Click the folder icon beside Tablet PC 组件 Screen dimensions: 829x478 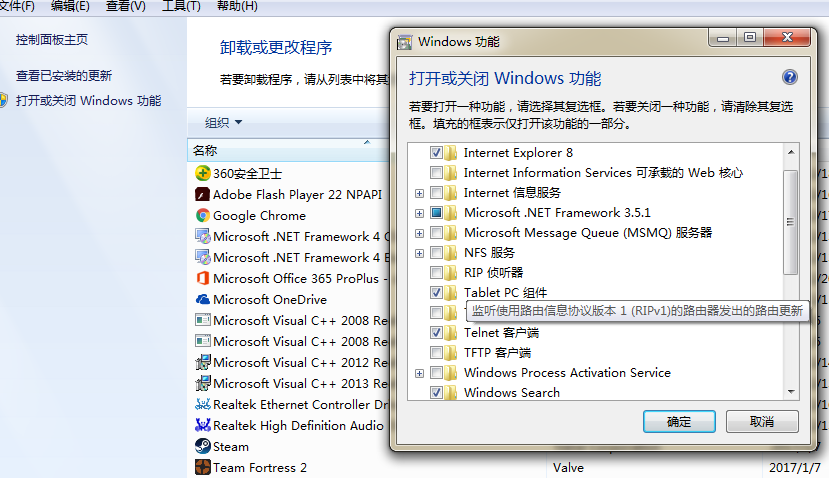click(x=451, y=292)
